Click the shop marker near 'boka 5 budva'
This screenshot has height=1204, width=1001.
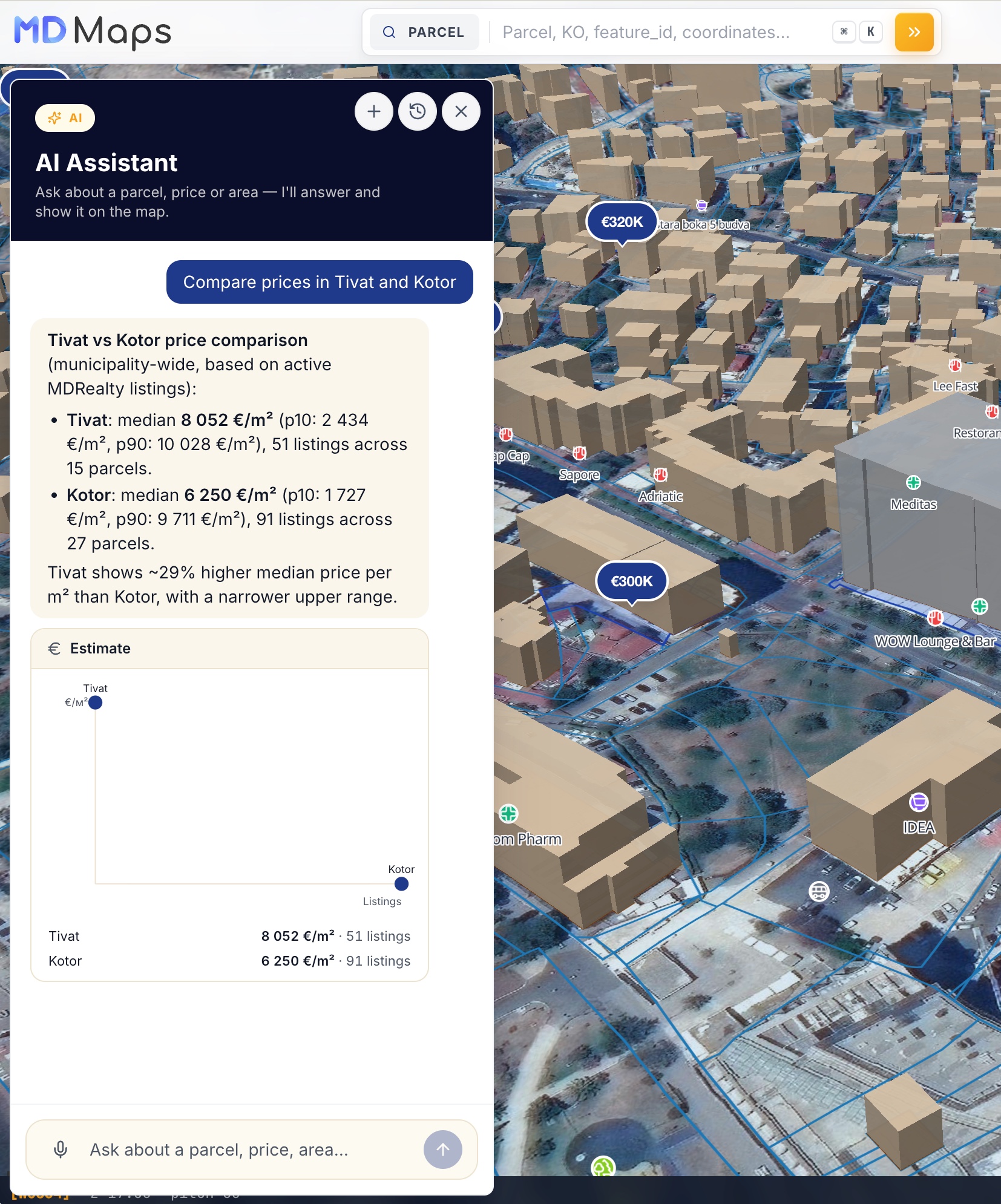pyautogui.click(x=701, y=205)
